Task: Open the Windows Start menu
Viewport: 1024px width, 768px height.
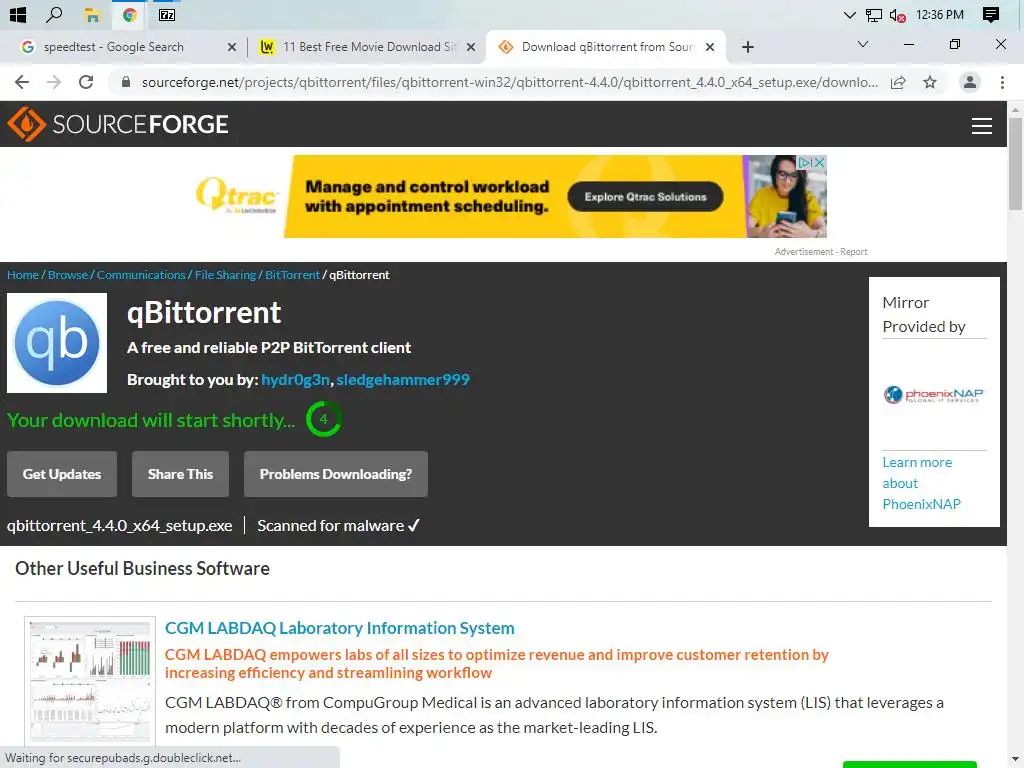Action: pos(18,14)
